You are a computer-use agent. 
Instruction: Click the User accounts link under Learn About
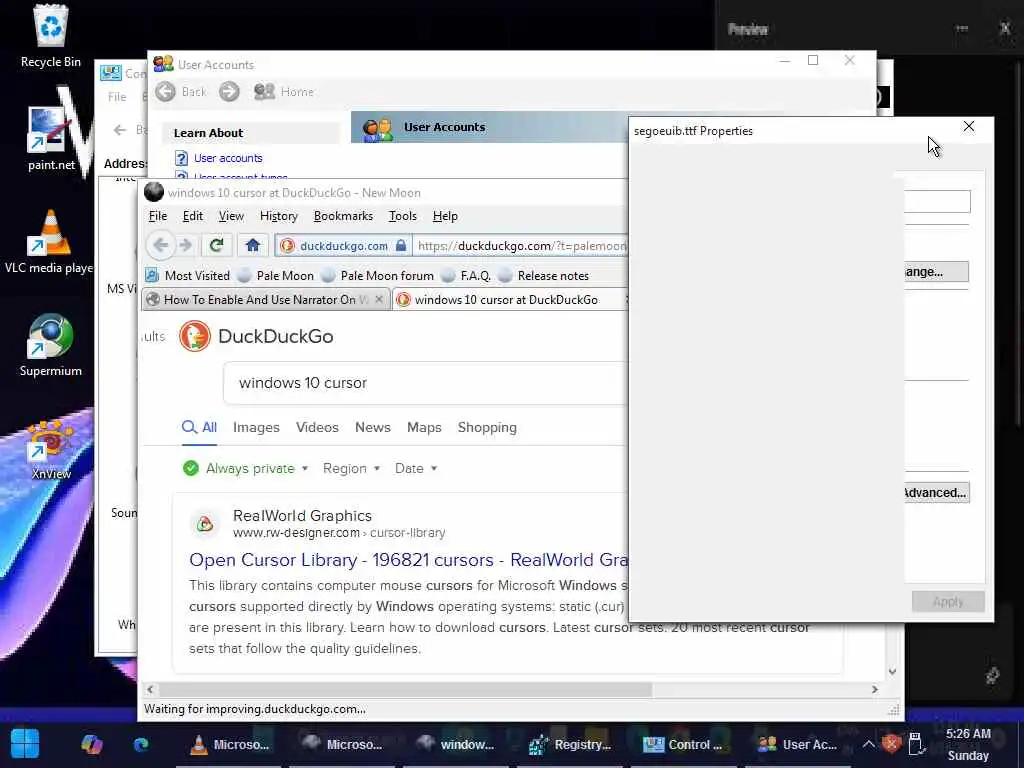(x=228, y=158)
